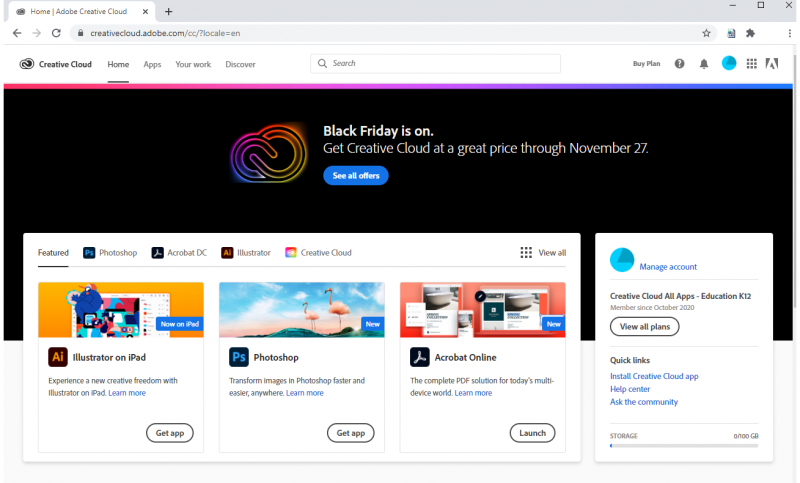Click the Creative Cloud logo icon
The height and width of the screenshot is (483, 800).
[27, 64]
